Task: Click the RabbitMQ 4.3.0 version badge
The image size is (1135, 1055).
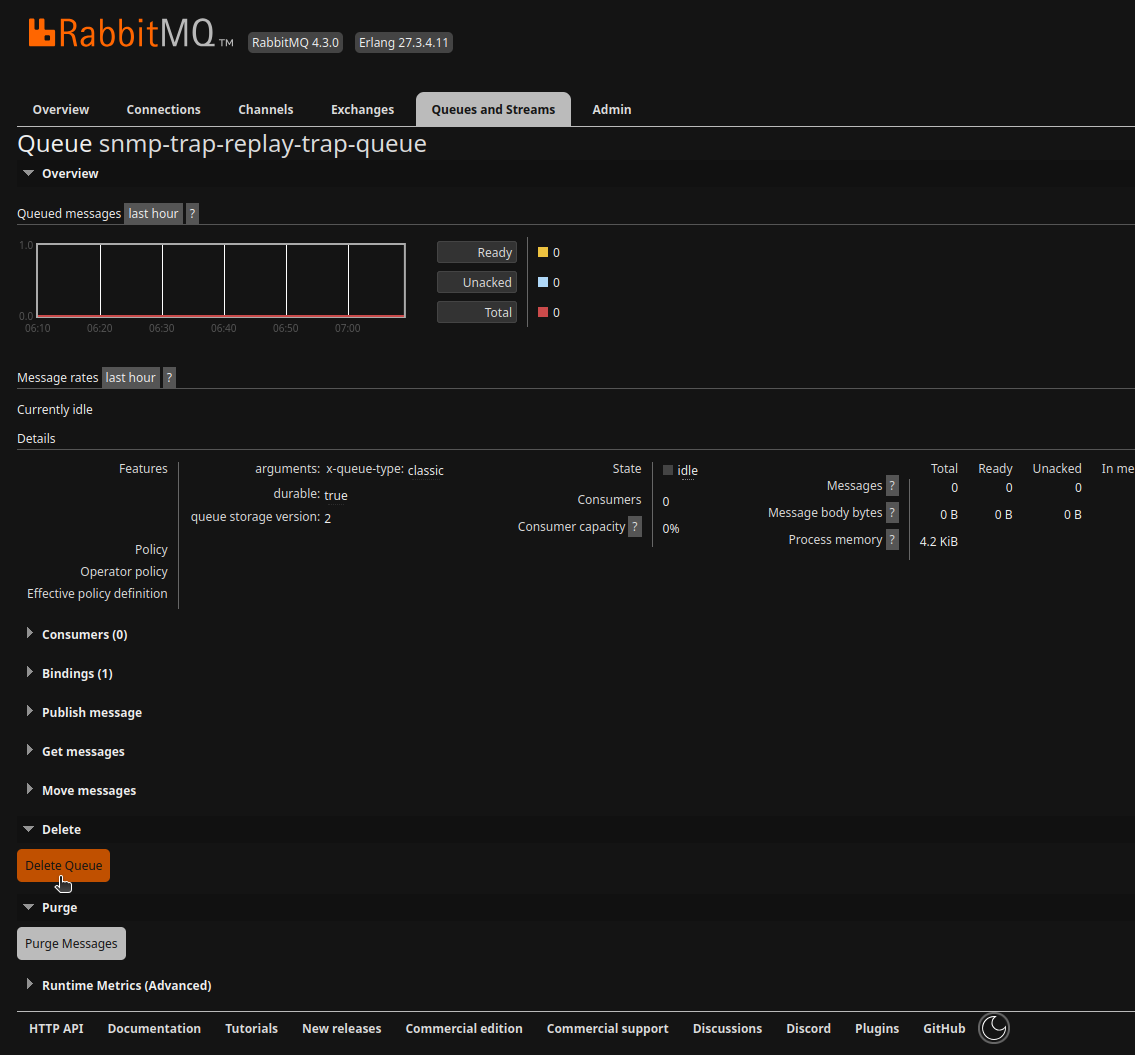Action: point(295,43)
